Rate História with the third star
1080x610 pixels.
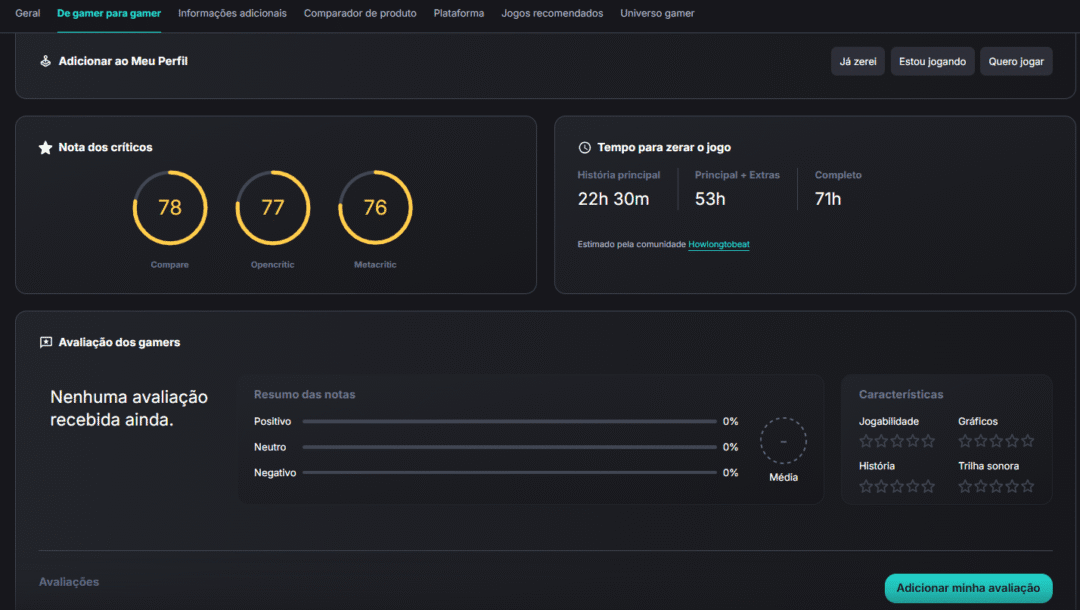pos(897,486)
